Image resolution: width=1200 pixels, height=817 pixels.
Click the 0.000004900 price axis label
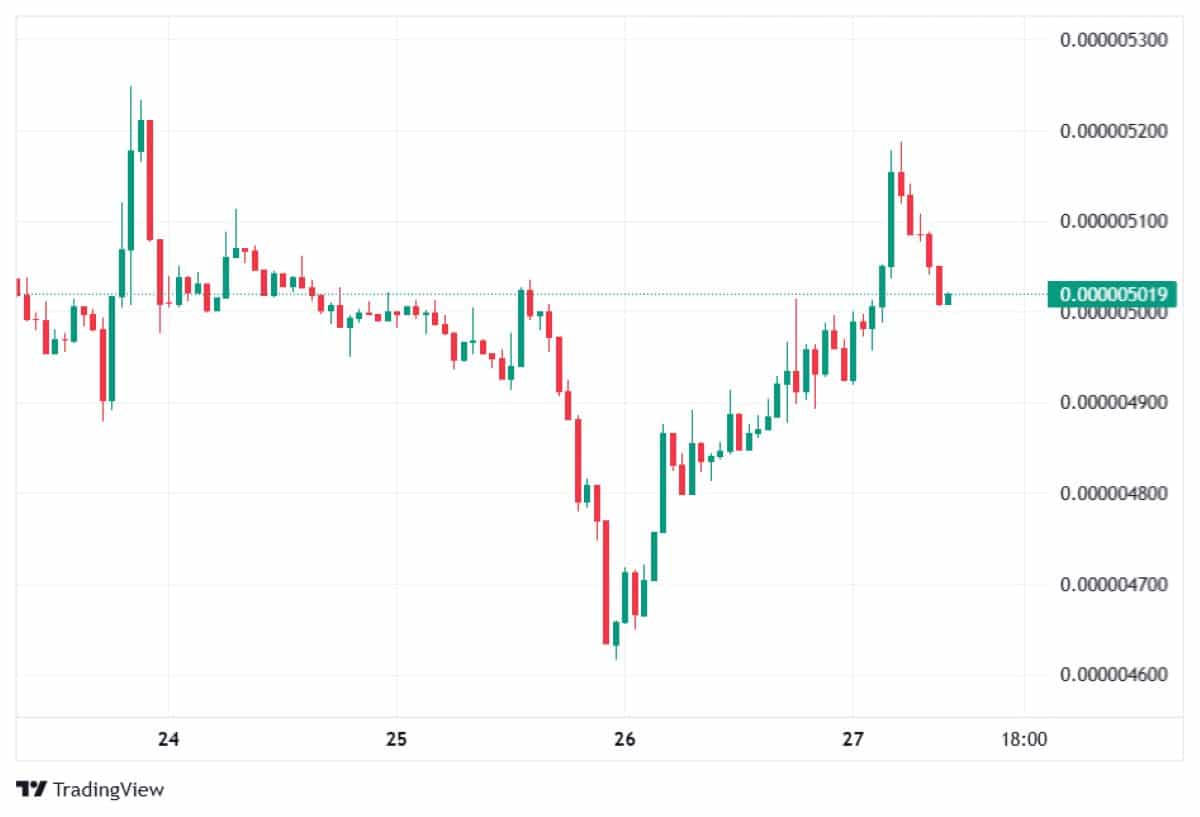point(1113,402)
